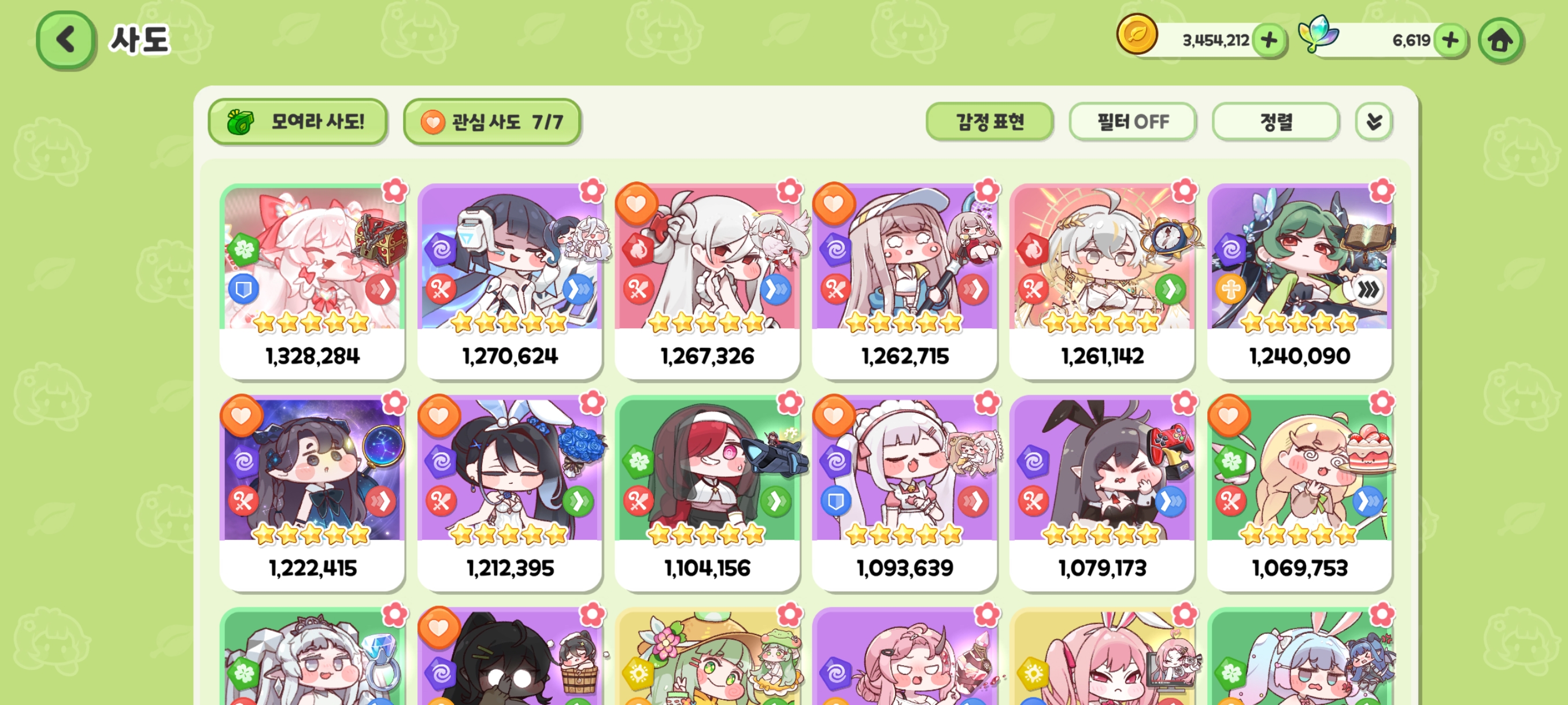Toggle heart favorite on 1,267,326 character
This screenshot has width=1568, height=705.
[636, 203]
